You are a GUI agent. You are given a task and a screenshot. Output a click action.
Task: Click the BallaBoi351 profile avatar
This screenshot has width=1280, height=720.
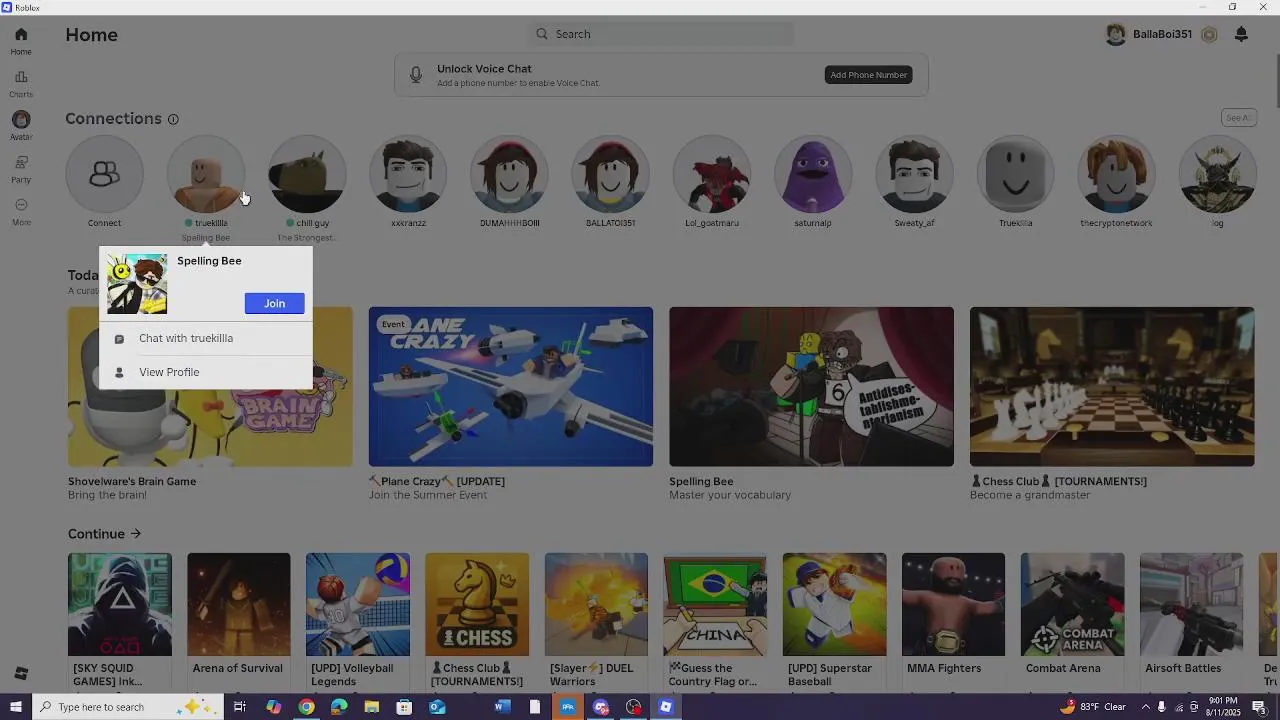1116,34
